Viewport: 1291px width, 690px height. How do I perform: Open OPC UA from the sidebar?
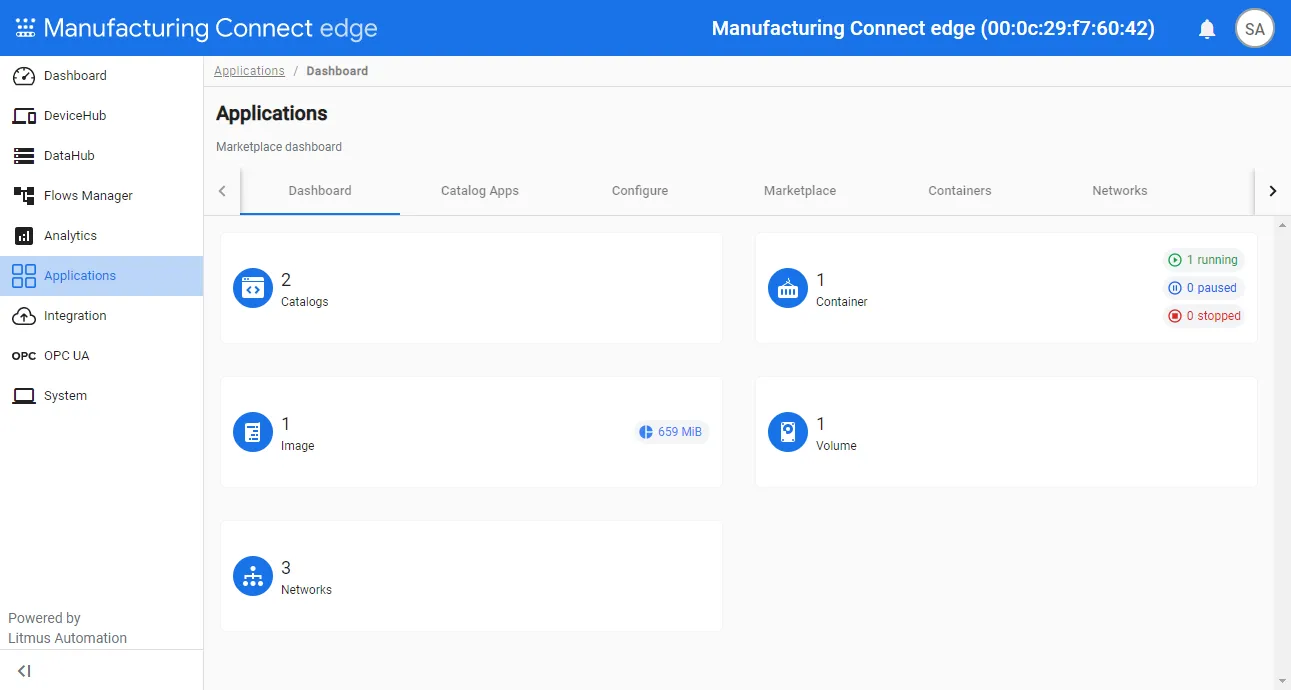101,356
